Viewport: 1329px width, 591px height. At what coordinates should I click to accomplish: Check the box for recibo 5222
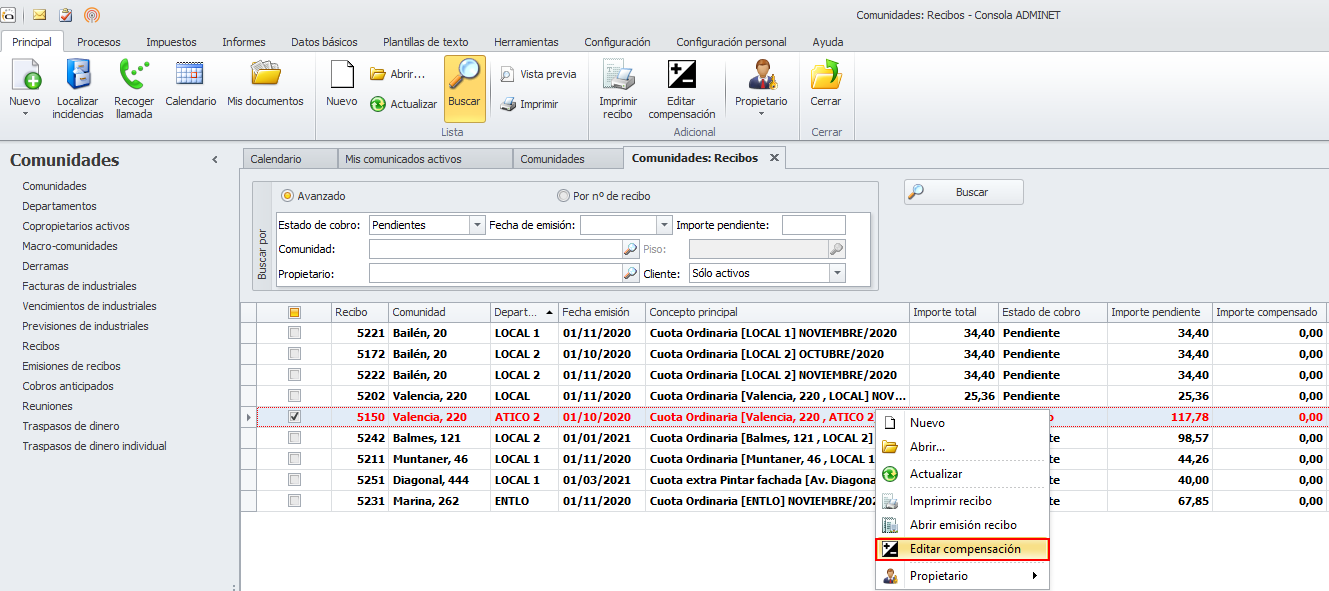click(x=294, y=375)
